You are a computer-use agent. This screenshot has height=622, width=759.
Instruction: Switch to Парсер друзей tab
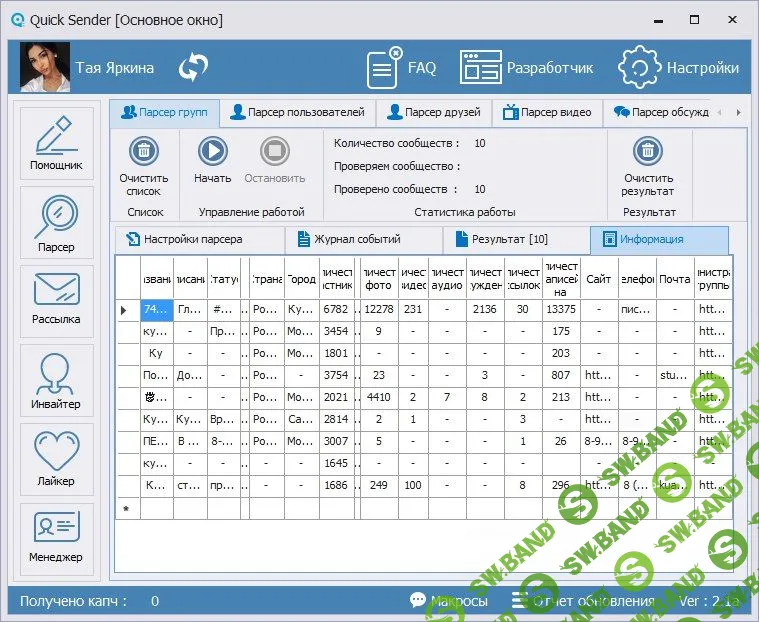(x=434, y=112)
